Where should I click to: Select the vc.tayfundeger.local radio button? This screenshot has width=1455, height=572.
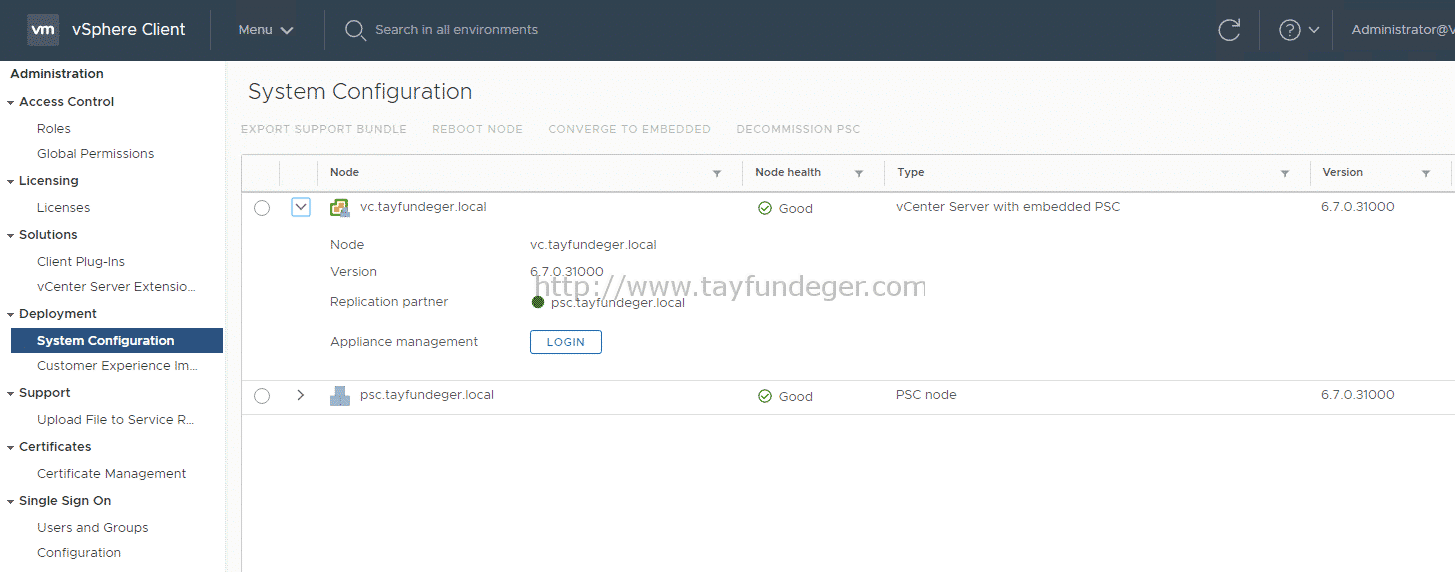(x=262, y=208)
